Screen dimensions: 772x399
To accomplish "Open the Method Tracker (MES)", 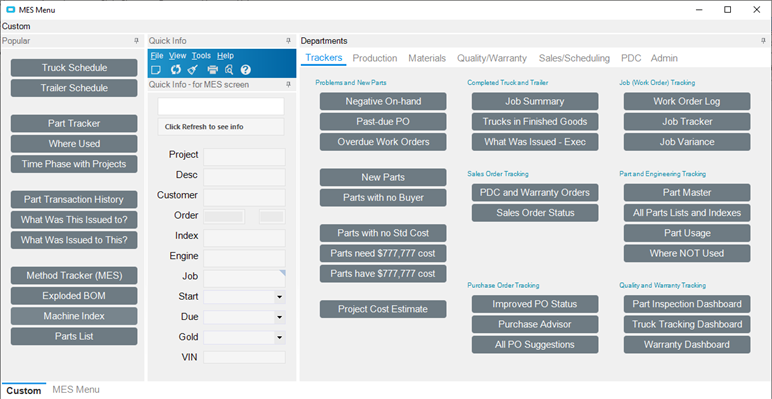I will (74, 275).
